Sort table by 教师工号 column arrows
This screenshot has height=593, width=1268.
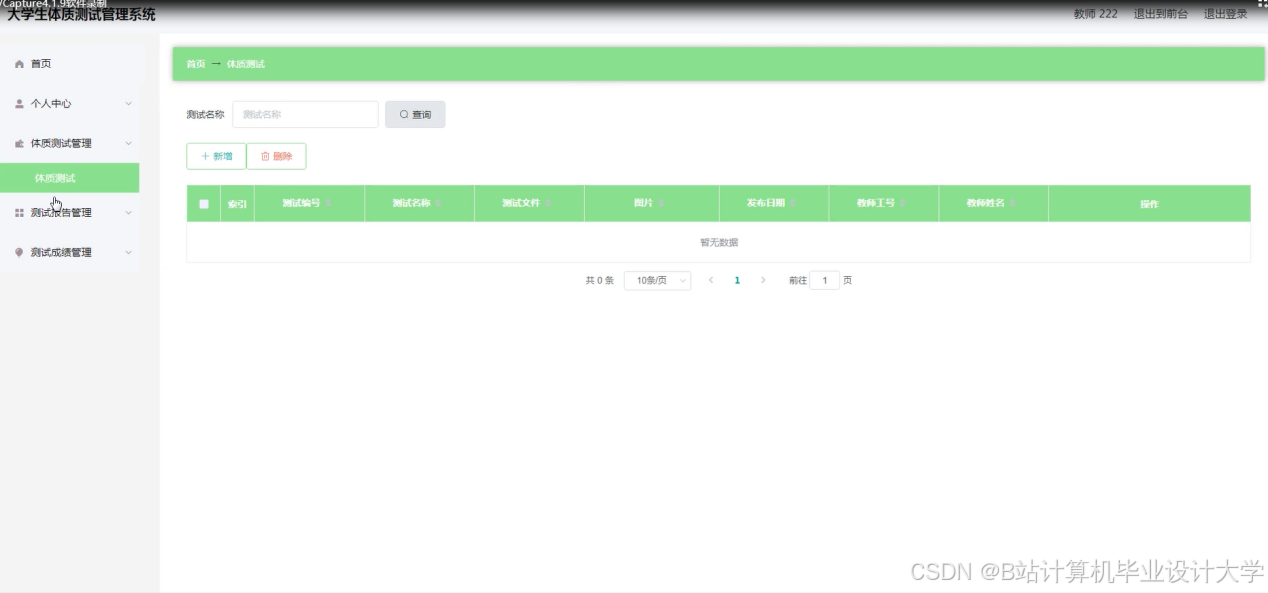point(903,203)
